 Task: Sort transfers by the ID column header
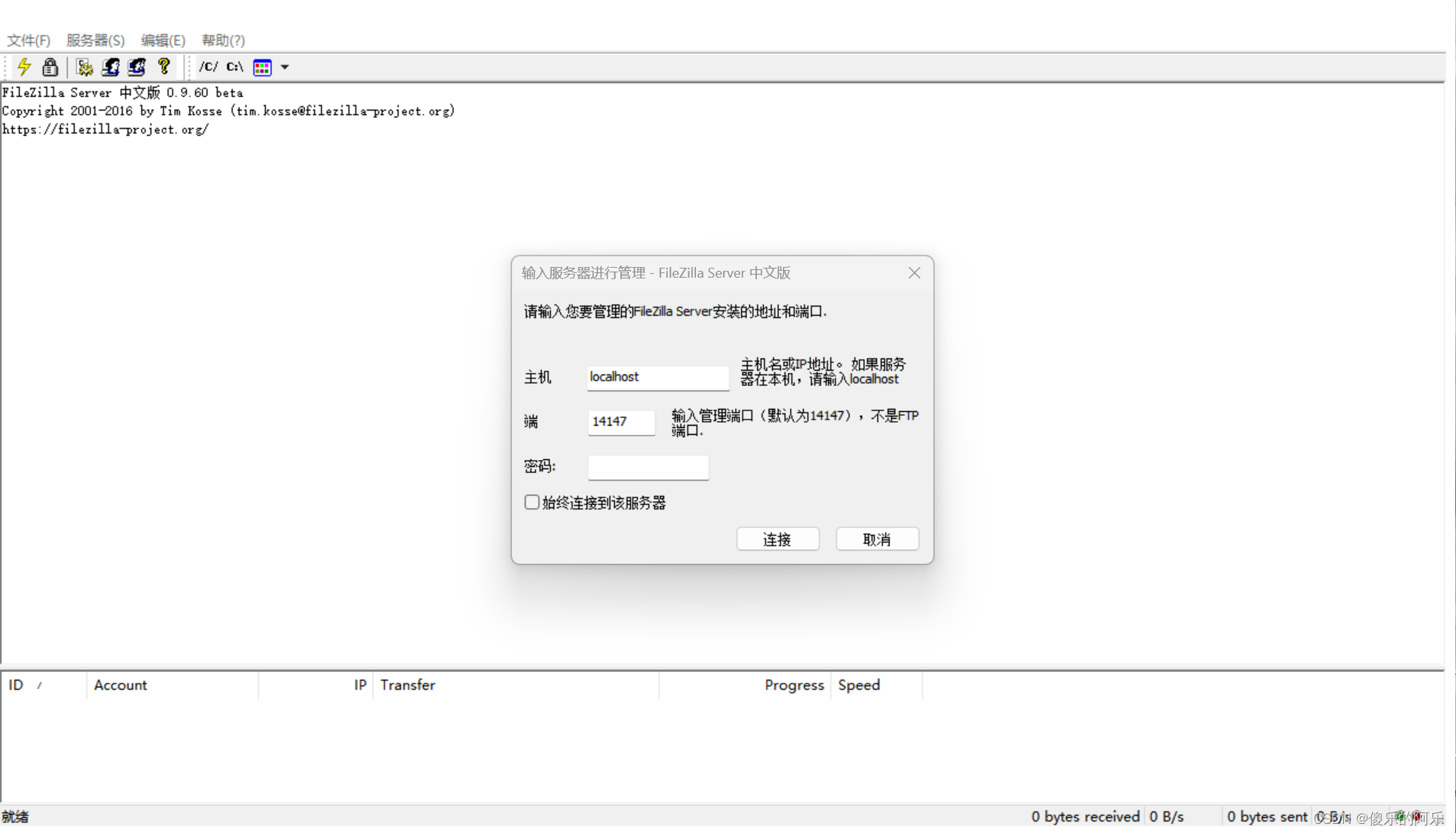[43, 685]
